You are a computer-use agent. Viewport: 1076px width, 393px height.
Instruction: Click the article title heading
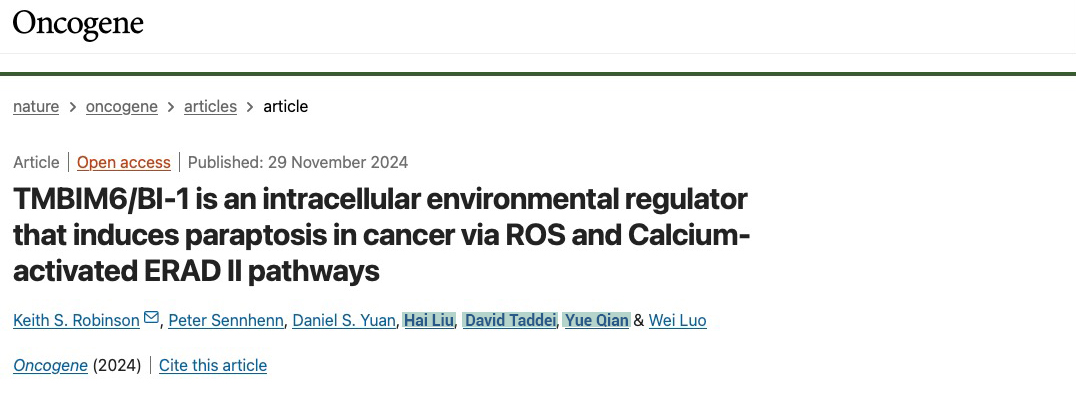click(382, 235)
